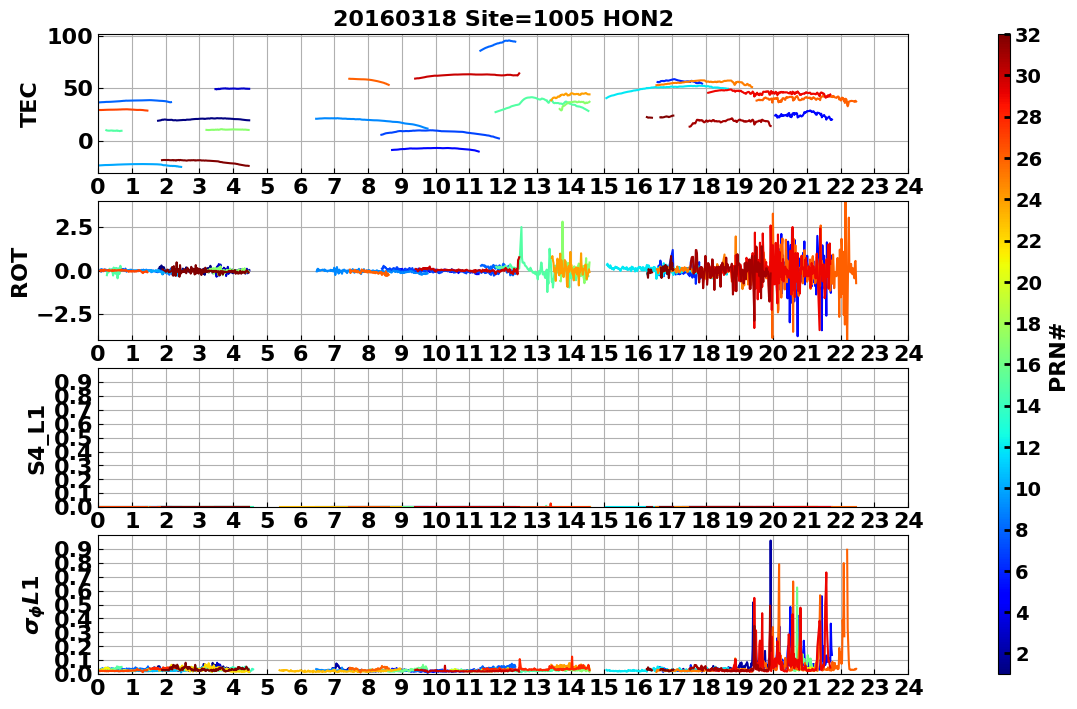Click the TEC curve peaking near 95 at hour 12

click(x=498, y=45)
